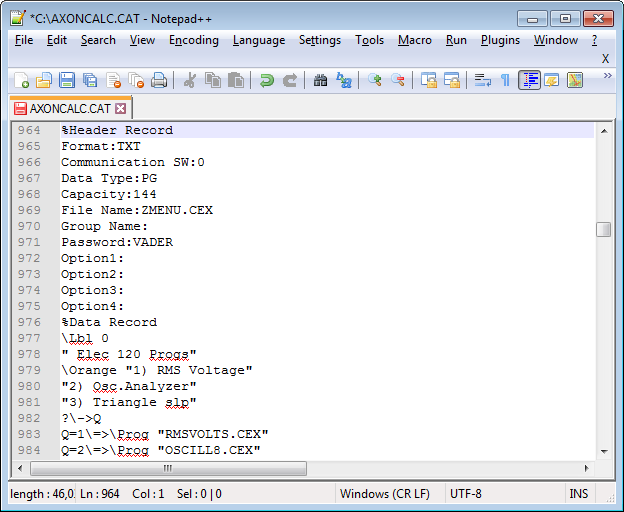Open the Encoding menu
Viewport: 624px width, 512px height.
click(x=194, y=40)
